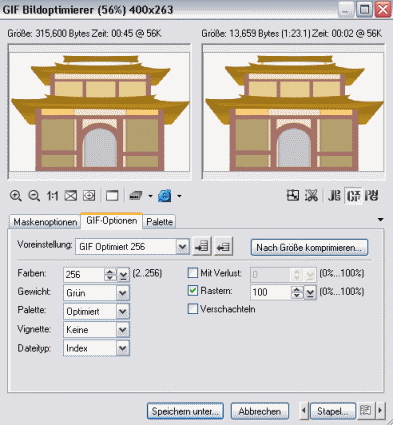Click the Farben spinner arrows
Screen dimensions: 393x425
(x=110, y=275)
